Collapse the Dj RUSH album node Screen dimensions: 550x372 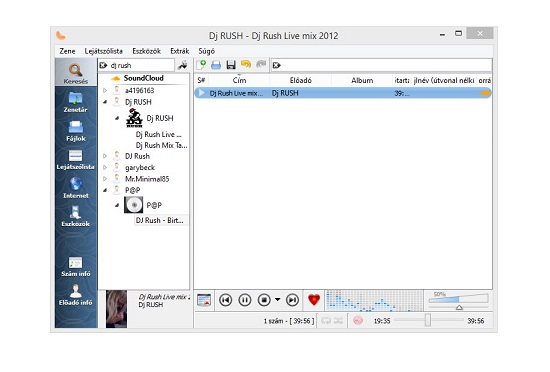pos(117,118)
